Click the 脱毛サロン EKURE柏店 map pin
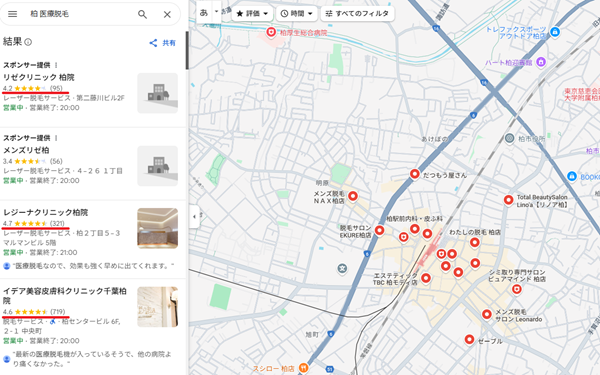Screen dimensions: 600x375 click(379, 230)
